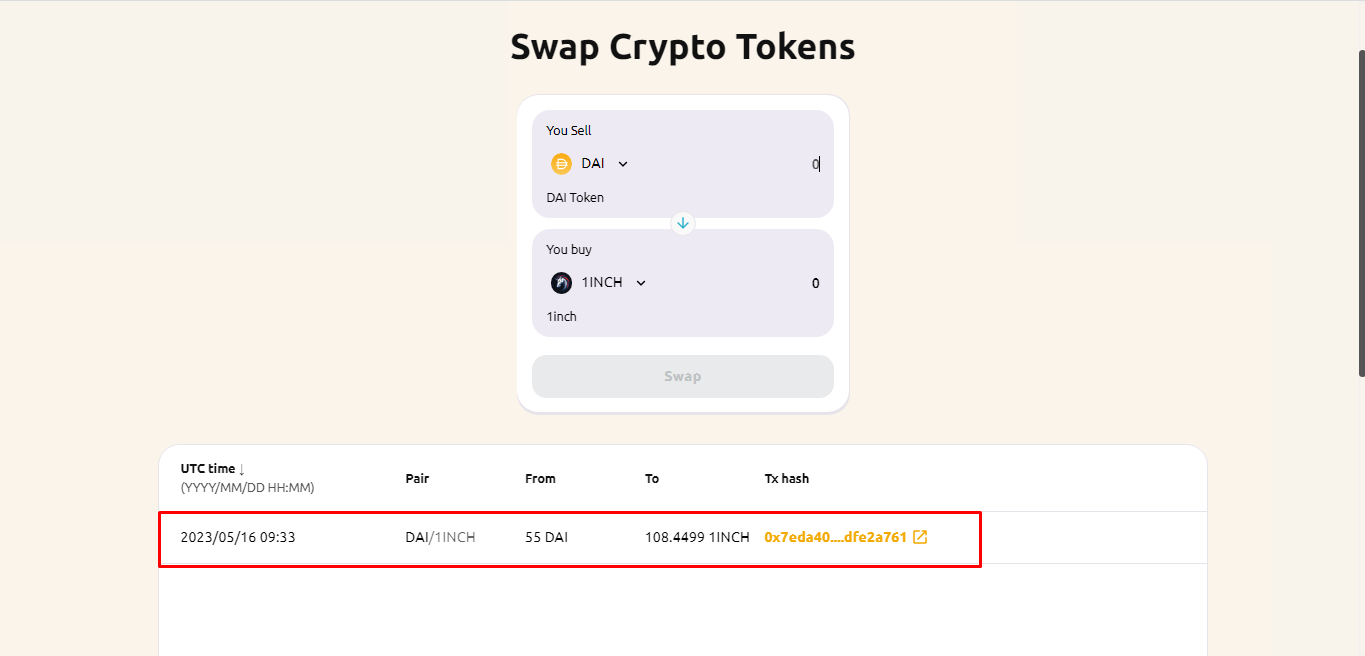This screenshot has width=1365, height=656.
Task: Open the external link icon beside the tx hash
Action: 920,537
